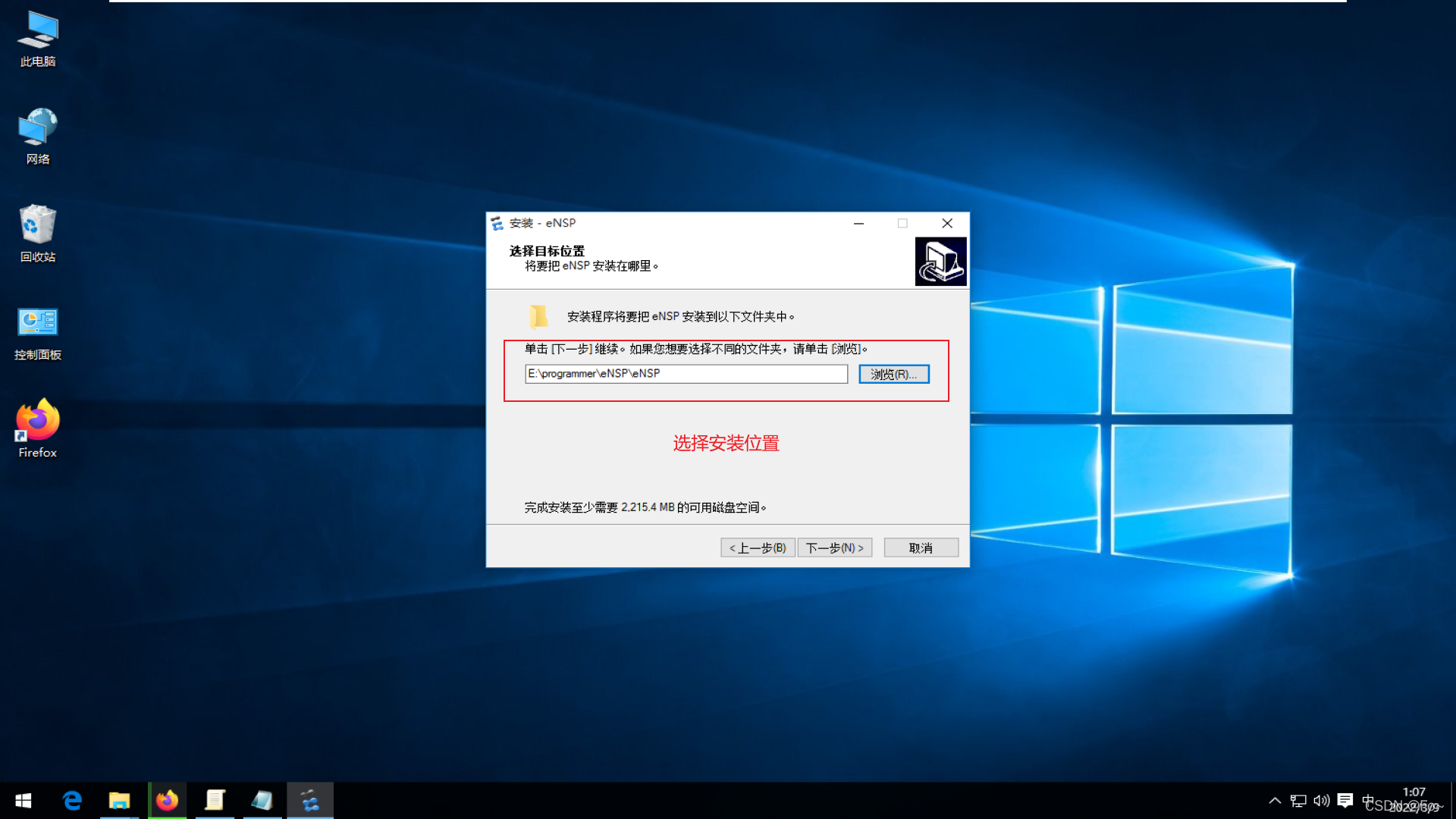Click the disk space requirement text
The height and width of the screenshot is (819, 1456).
click(645, 507)
